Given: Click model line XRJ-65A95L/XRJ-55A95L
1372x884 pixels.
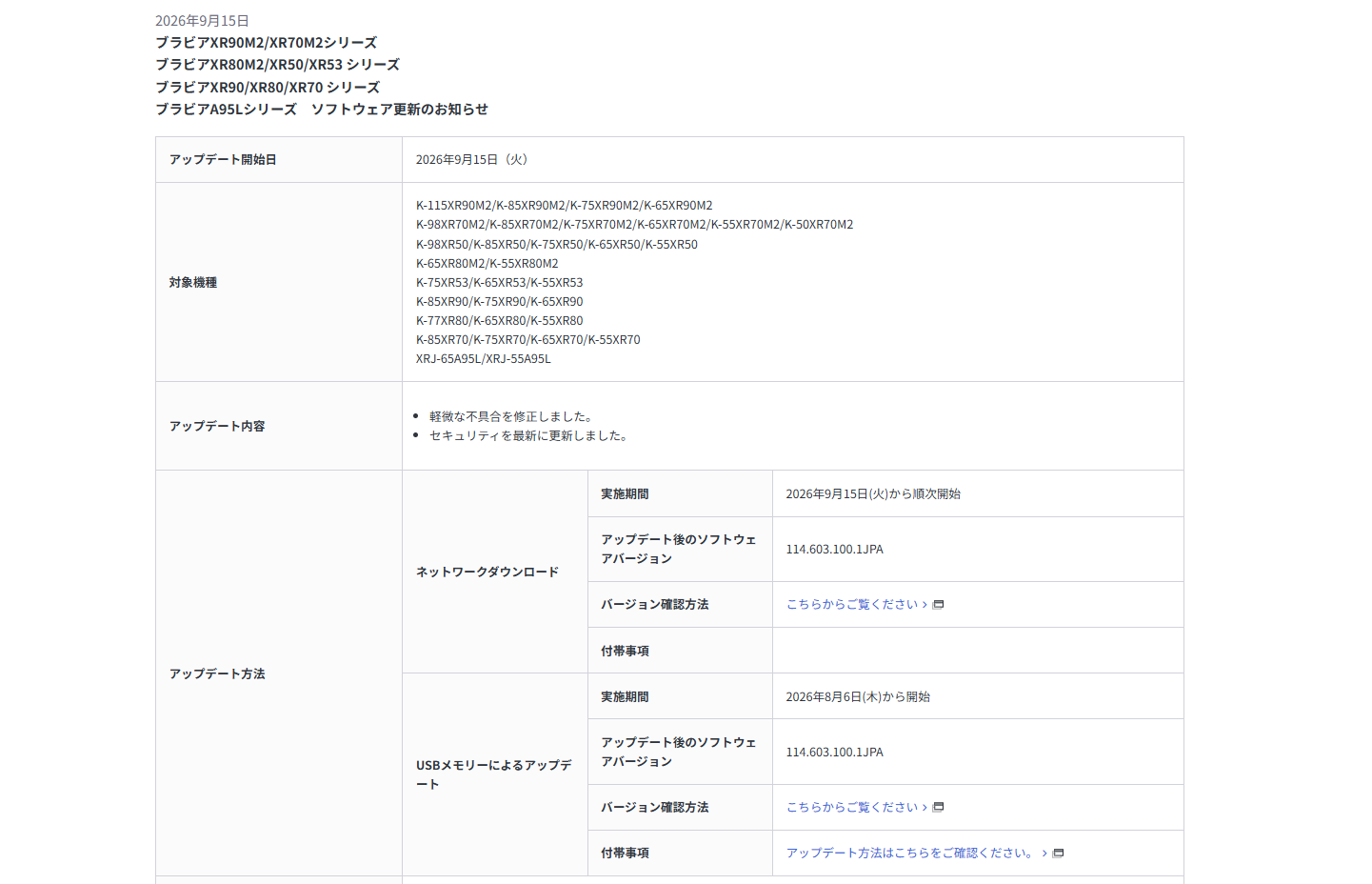Looking at the screenshot, I should pyautogui.click(x=484, y=359).
